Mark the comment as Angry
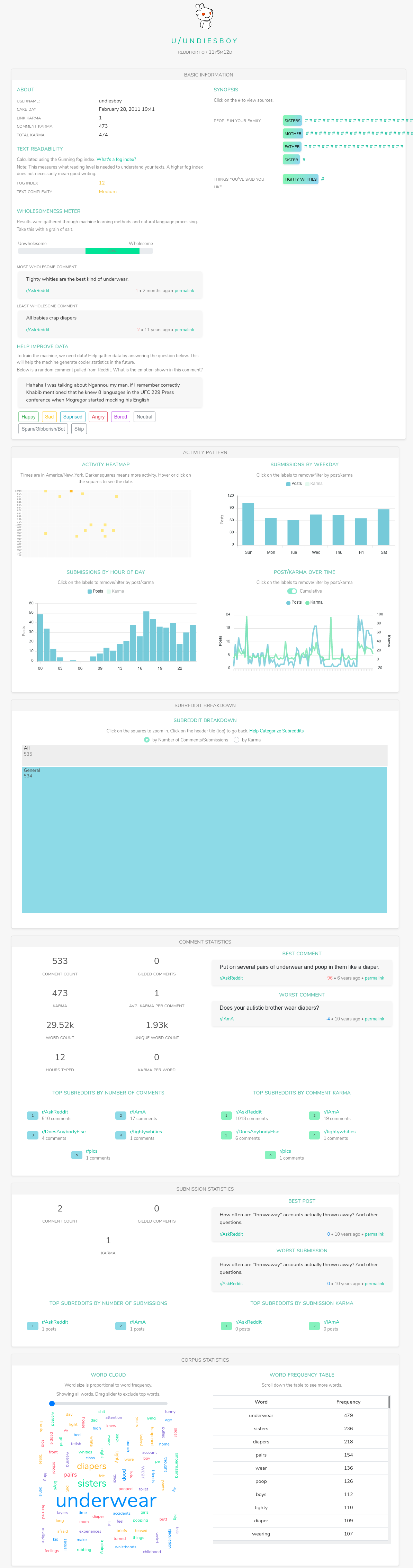The height and width of the screenshot is (1568, 413). [98, 416]
